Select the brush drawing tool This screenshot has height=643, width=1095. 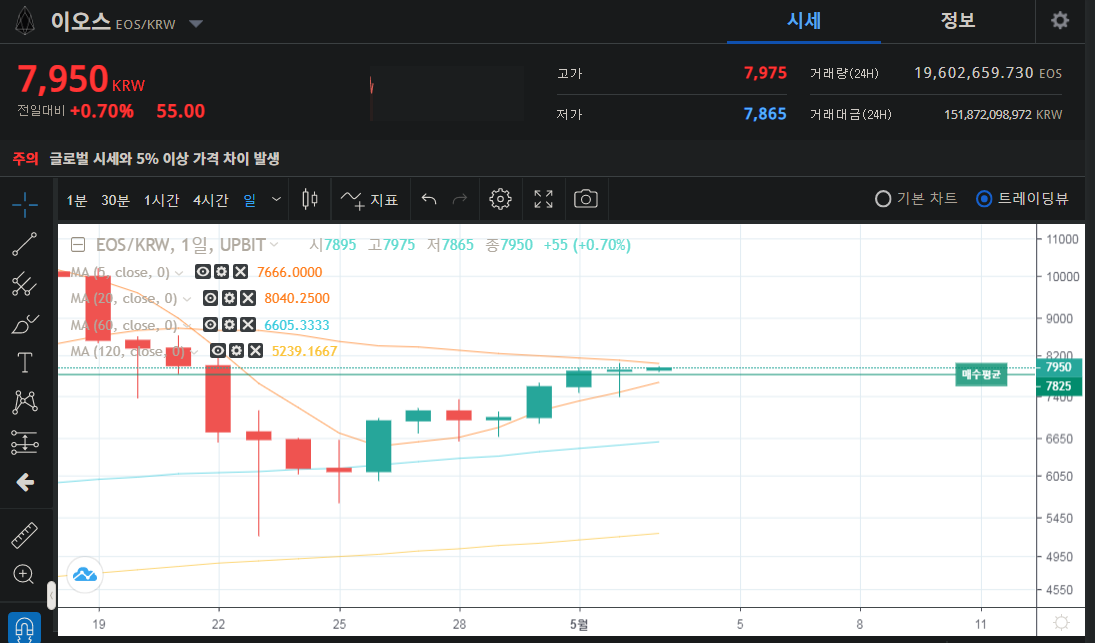coord(25,323)
